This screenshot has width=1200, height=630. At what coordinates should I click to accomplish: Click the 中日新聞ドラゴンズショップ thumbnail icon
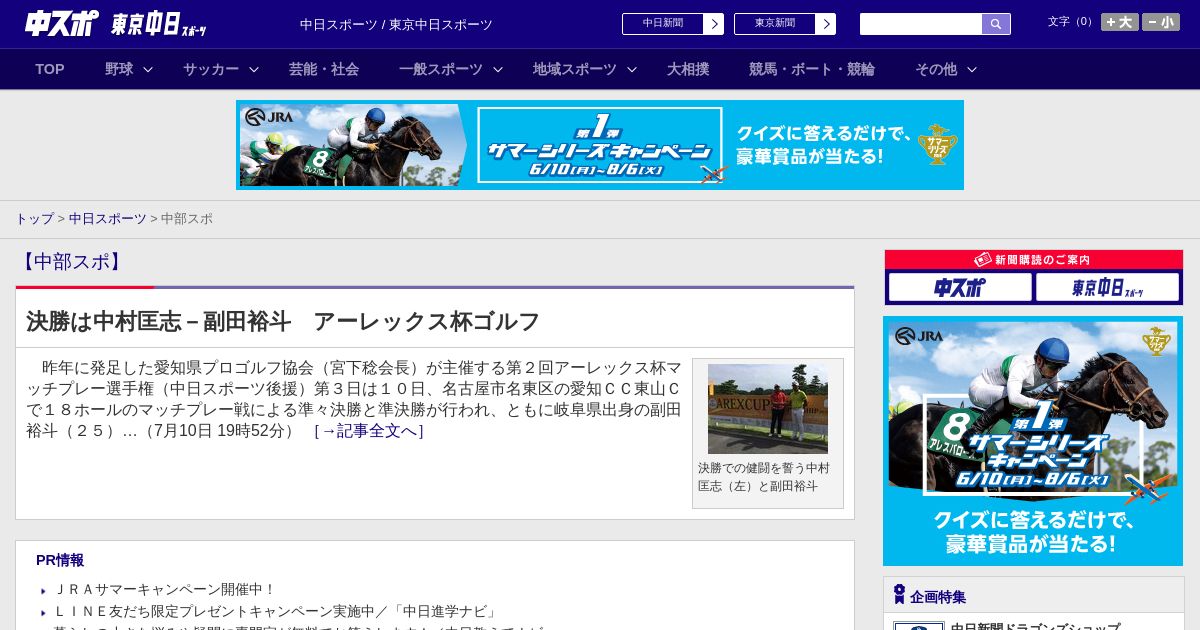[x=919, y=626]
